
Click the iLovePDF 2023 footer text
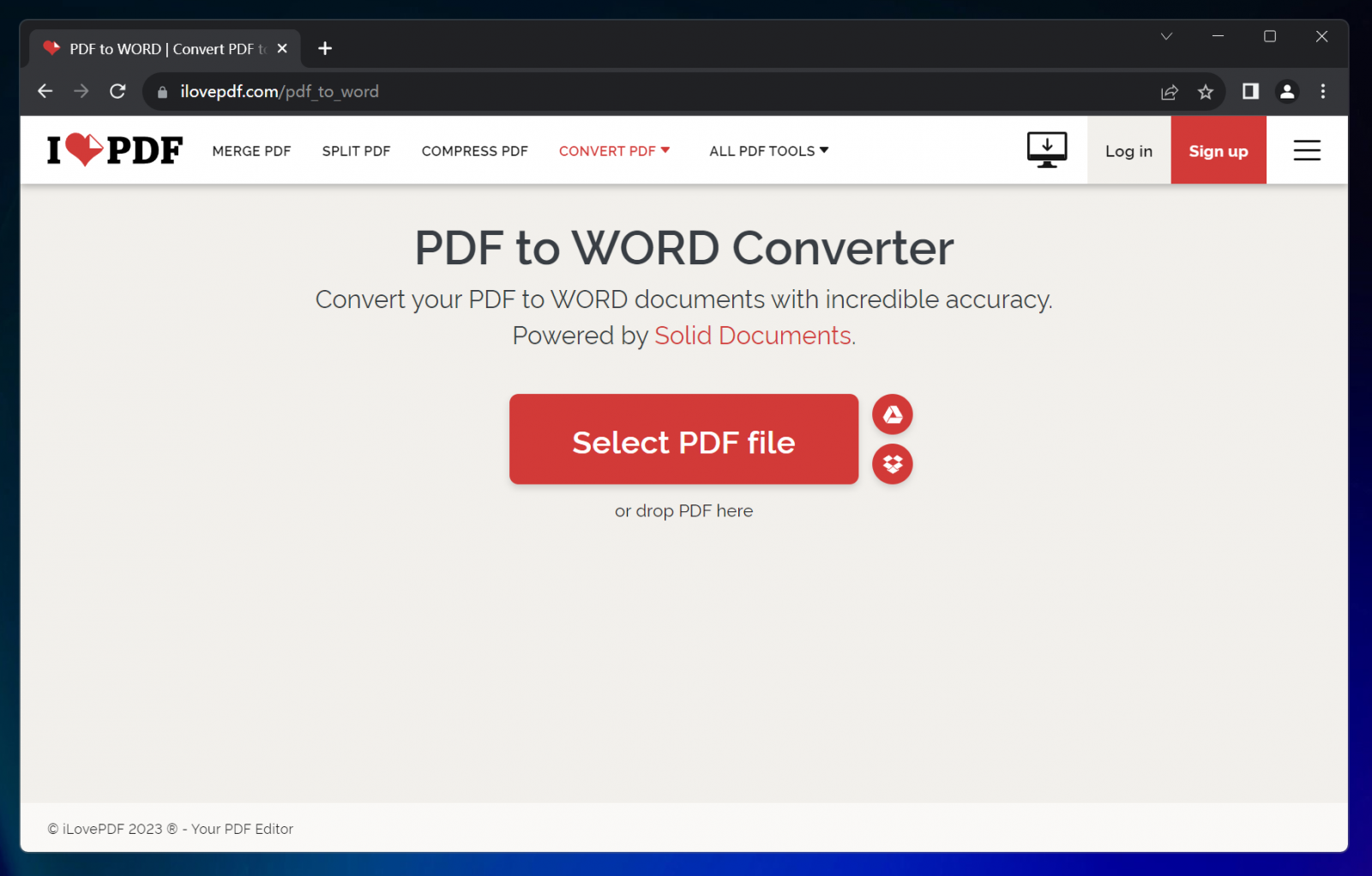[170, 829]
